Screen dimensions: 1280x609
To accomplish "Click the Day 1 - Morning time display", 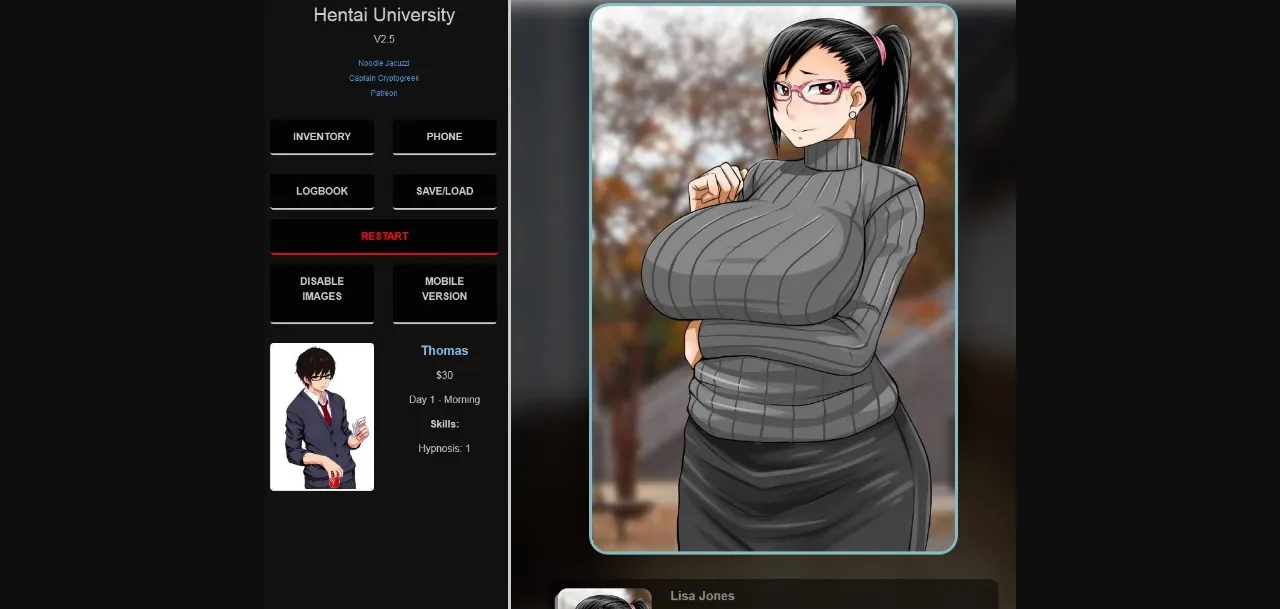I will (x=444, y=399).
